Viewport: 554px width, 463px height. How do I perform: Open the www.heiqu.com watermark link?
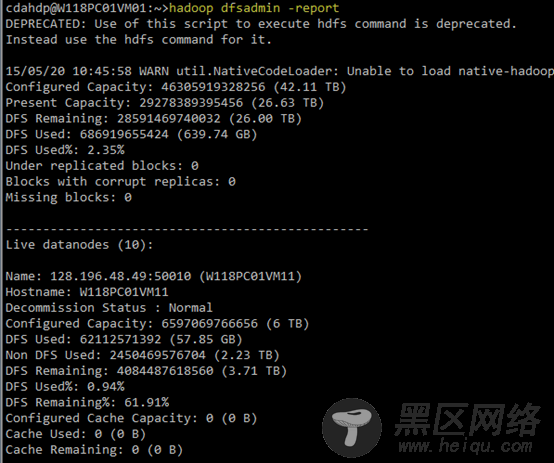[465, 446]
